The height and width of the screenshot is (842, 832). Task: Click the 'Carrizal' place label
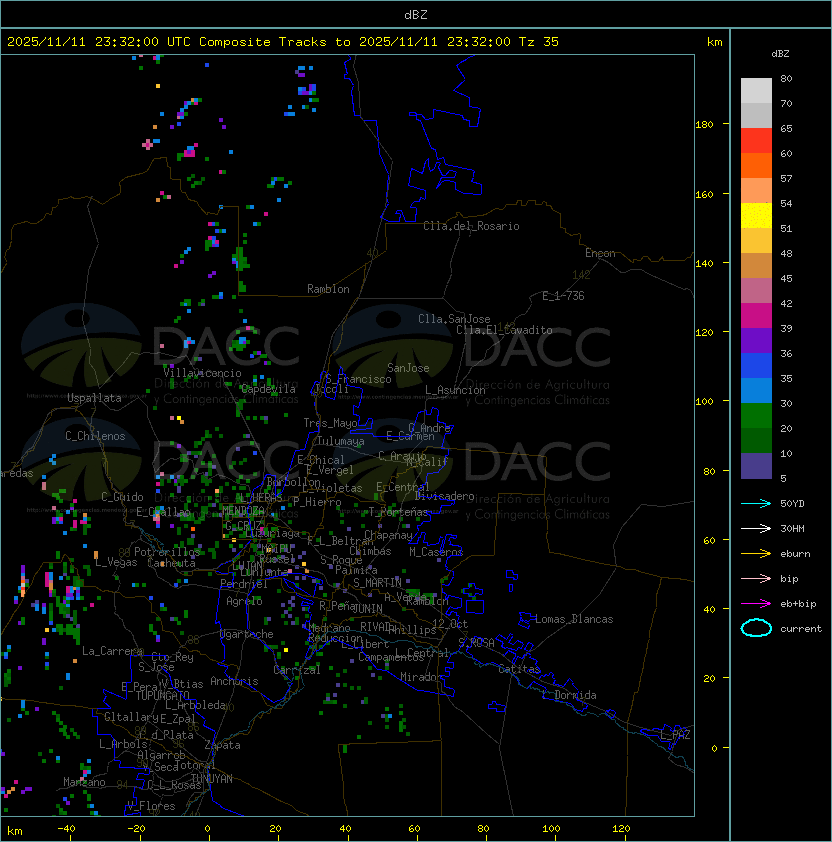297,670
